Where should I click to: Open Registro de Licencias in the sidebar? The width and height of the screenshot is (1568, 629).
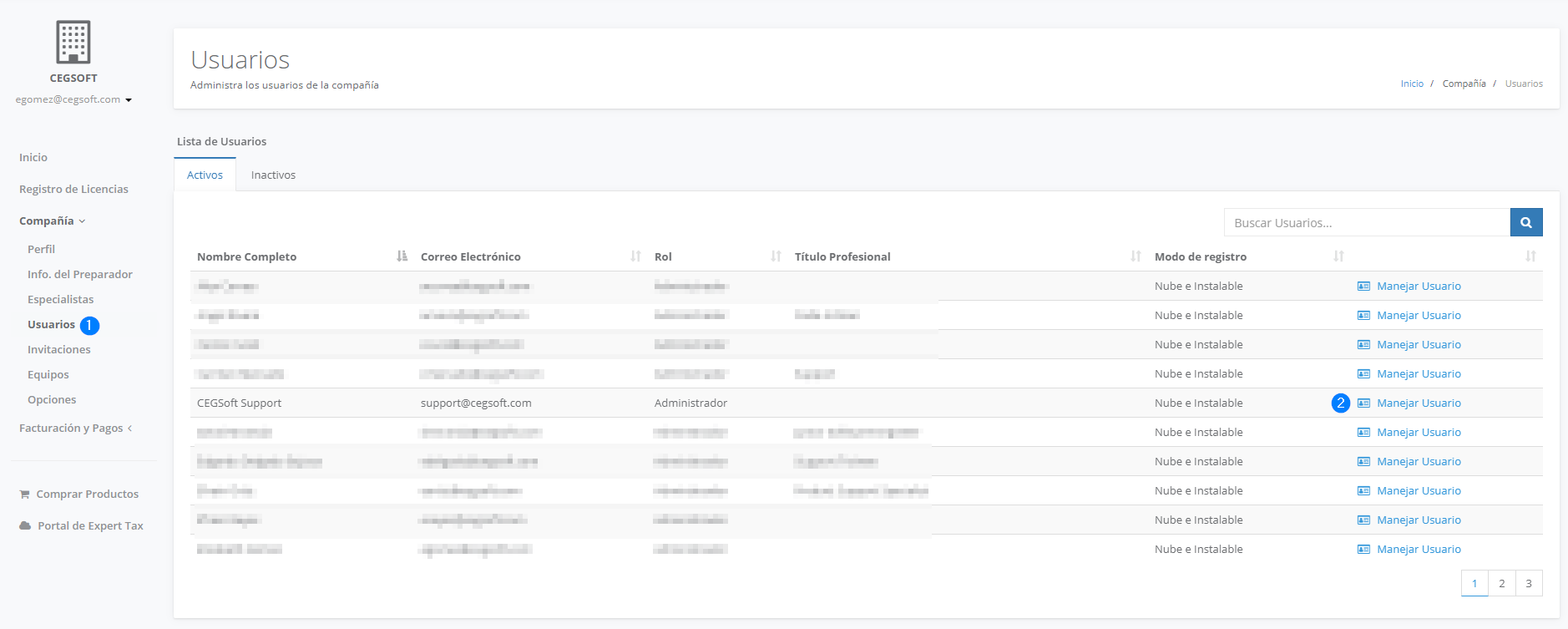pos(73,189)
